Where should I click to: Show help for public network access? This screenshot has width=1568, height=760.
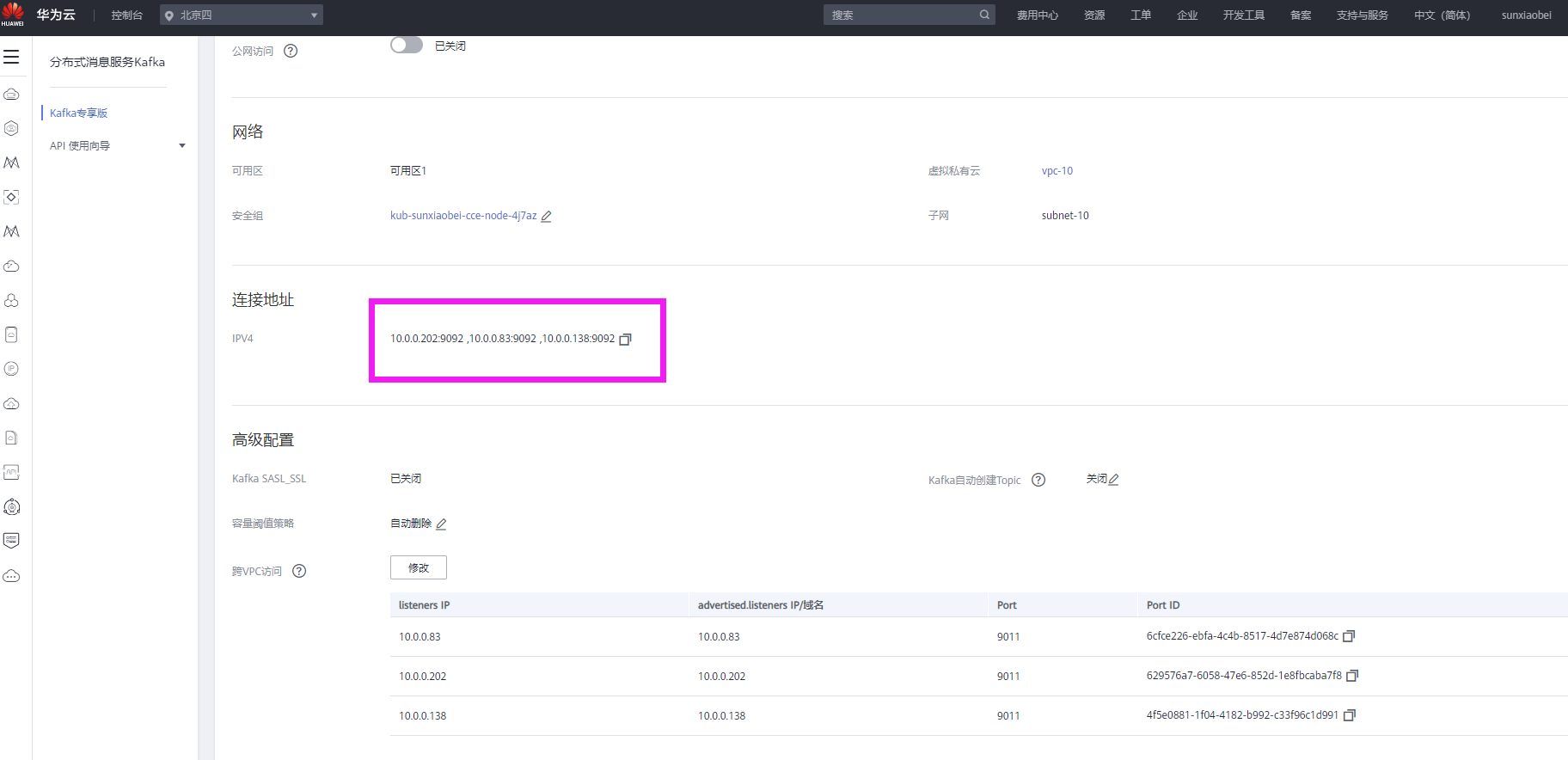[291, 51]
